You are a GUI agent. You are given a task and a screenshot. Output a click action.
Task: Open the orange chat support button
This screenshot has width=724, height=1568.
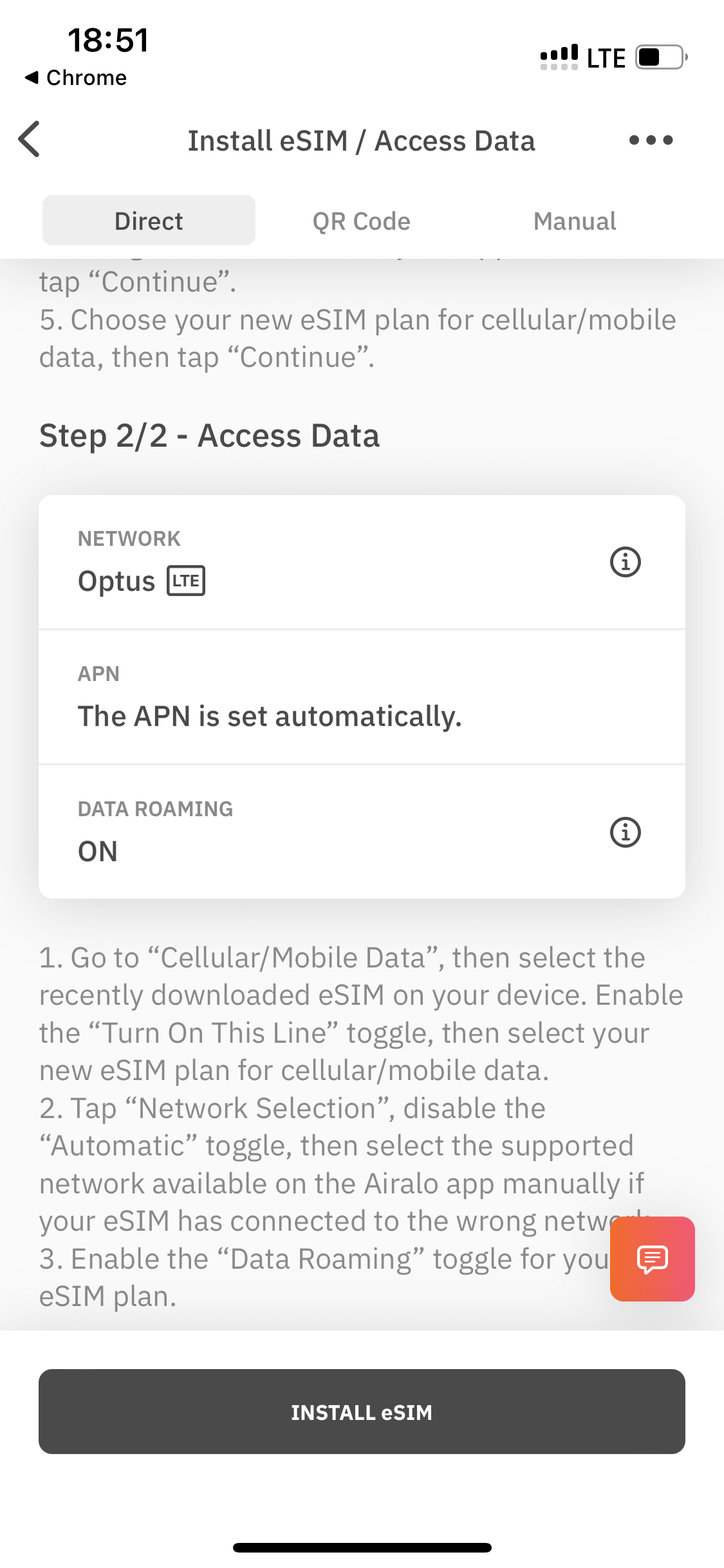click(x=652, y=1258)
